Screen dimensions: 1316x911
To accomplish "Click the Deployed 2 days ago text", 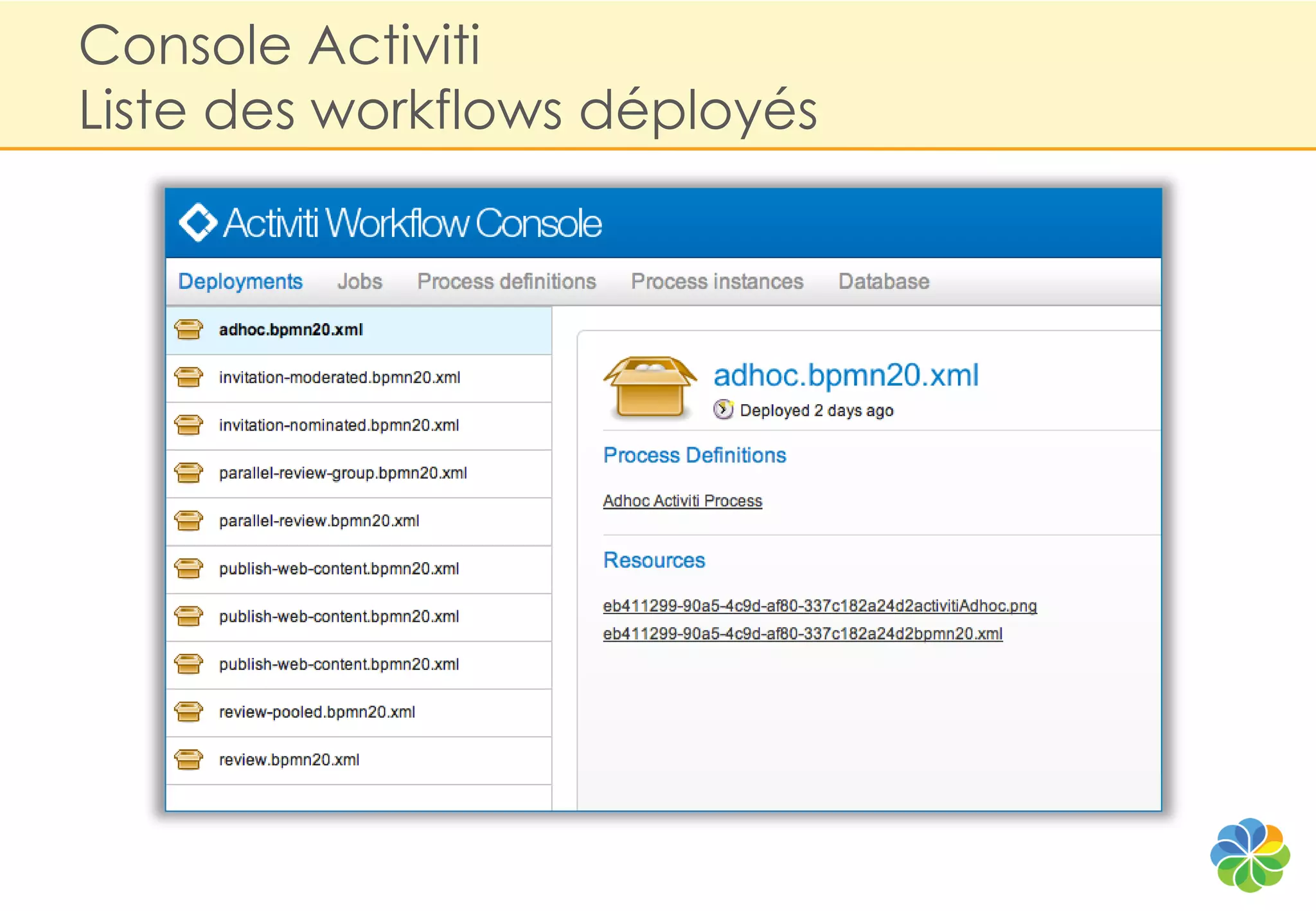I will point(817,411).
